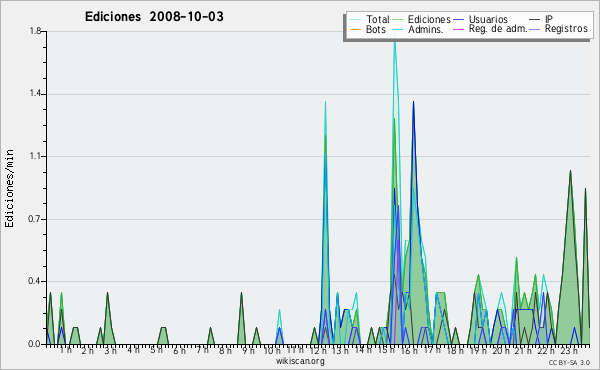This screenshot has height=370, width=600.
Task: Click the 1.1 y-axis value
Action: pos(35,156)
